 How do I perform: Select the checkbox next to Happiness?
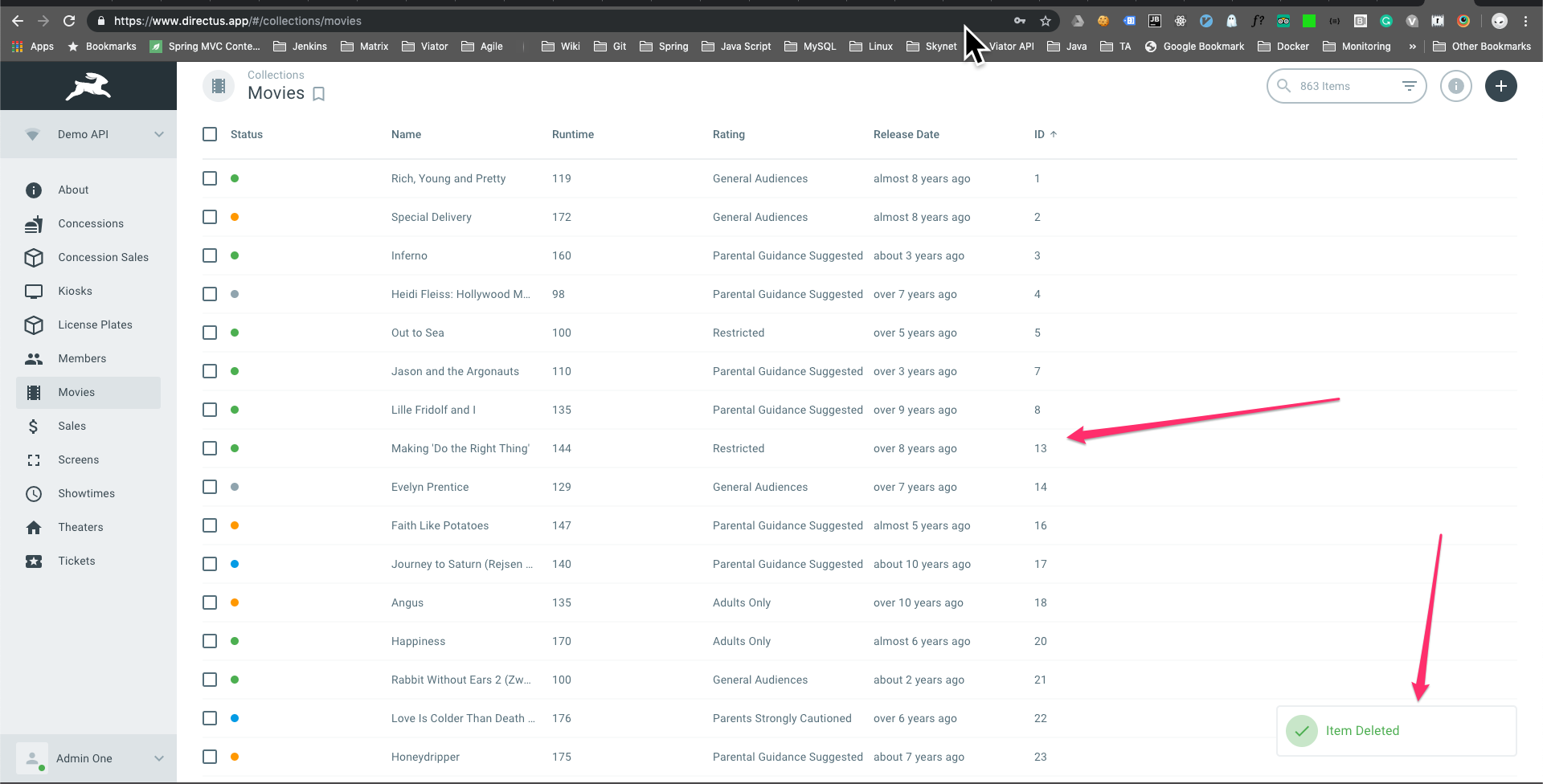click(x=209, y=641)
